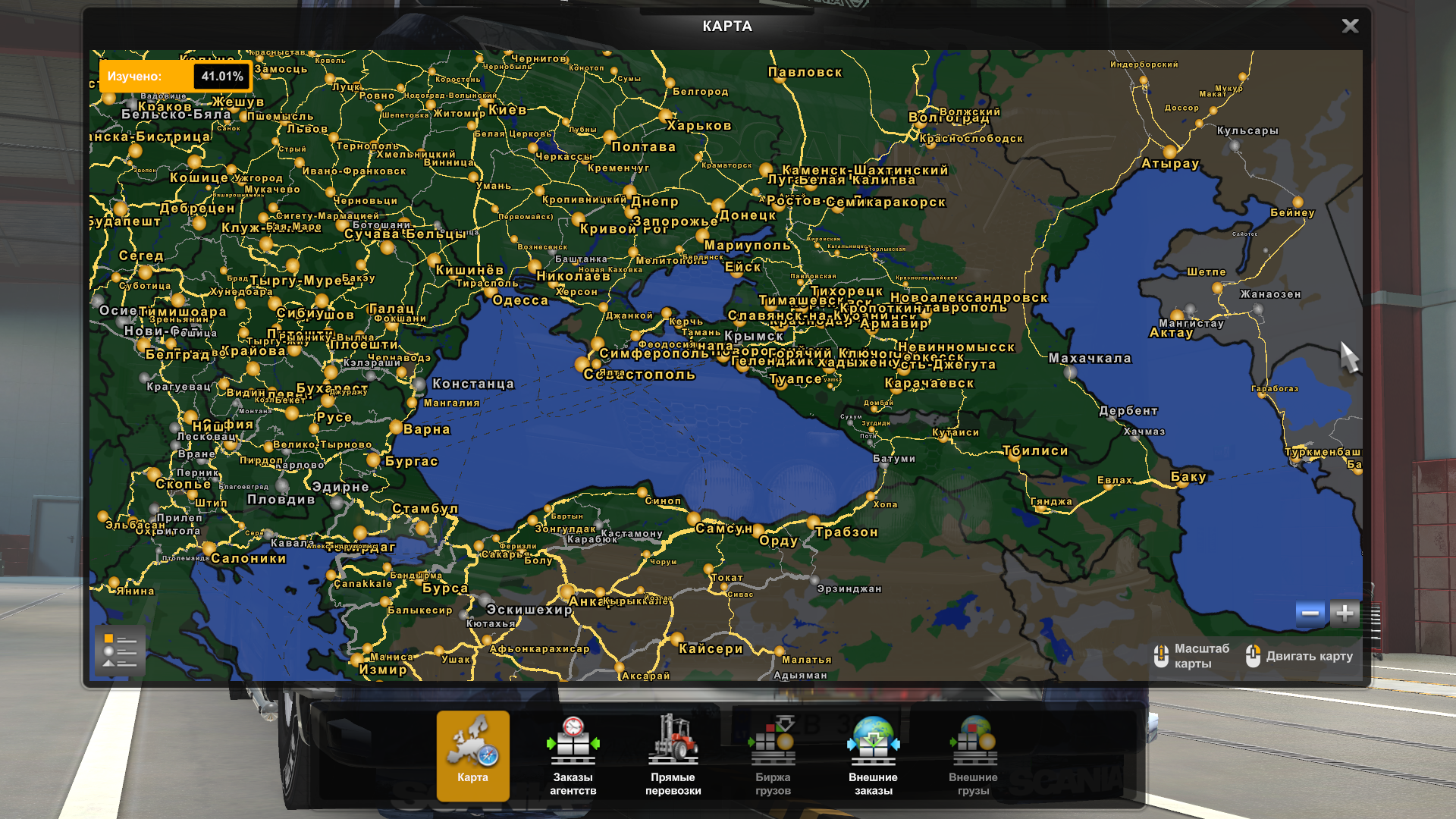
Task: Zoom in with the plus button
Action: point(1345,613)
